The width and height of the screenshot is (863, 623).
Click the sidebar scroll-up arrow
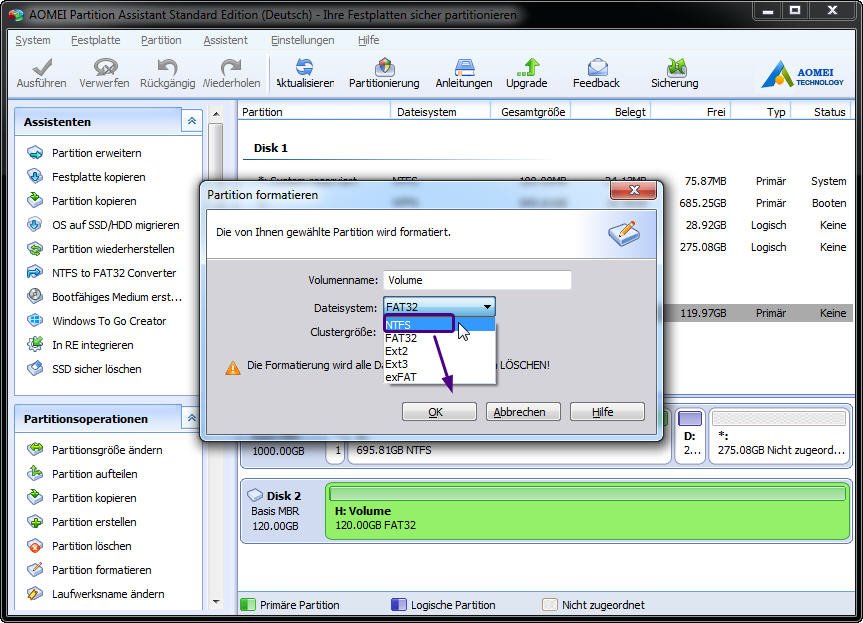[216, 114]
